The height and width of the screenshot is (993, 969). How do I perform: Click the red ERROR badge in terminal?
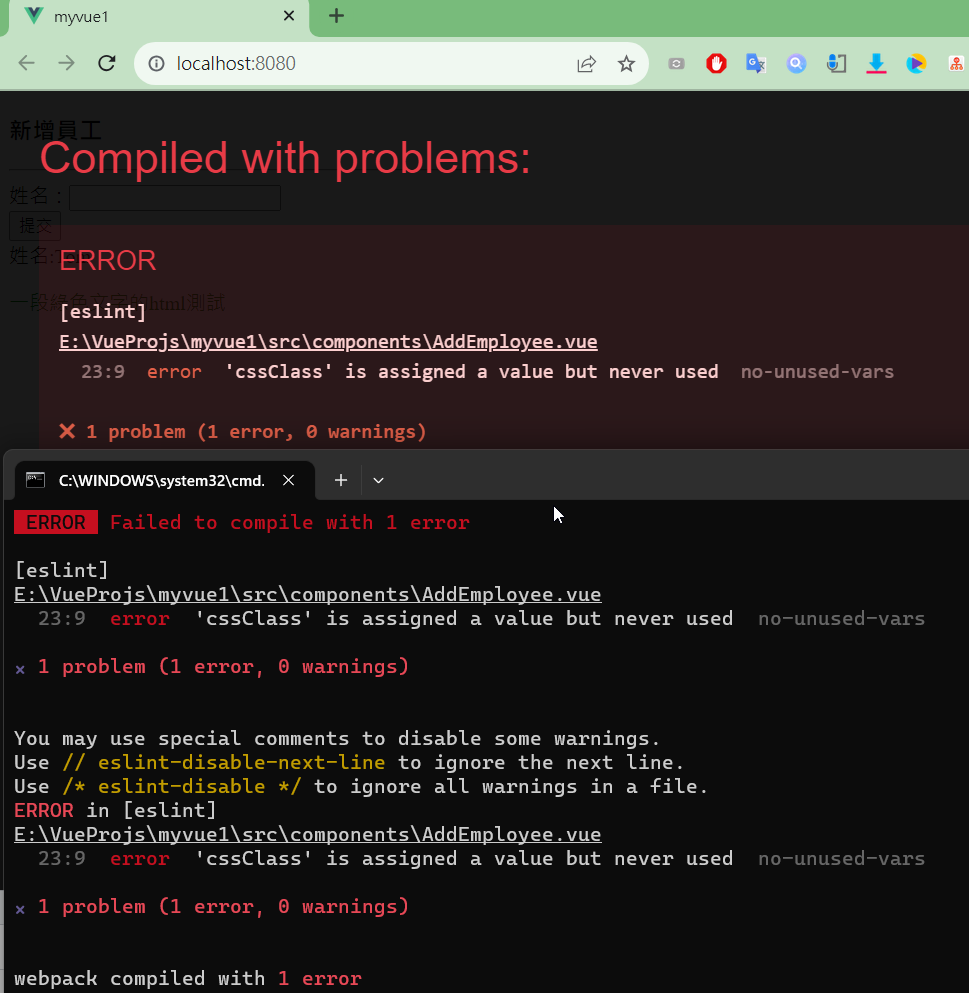point(56,522)
